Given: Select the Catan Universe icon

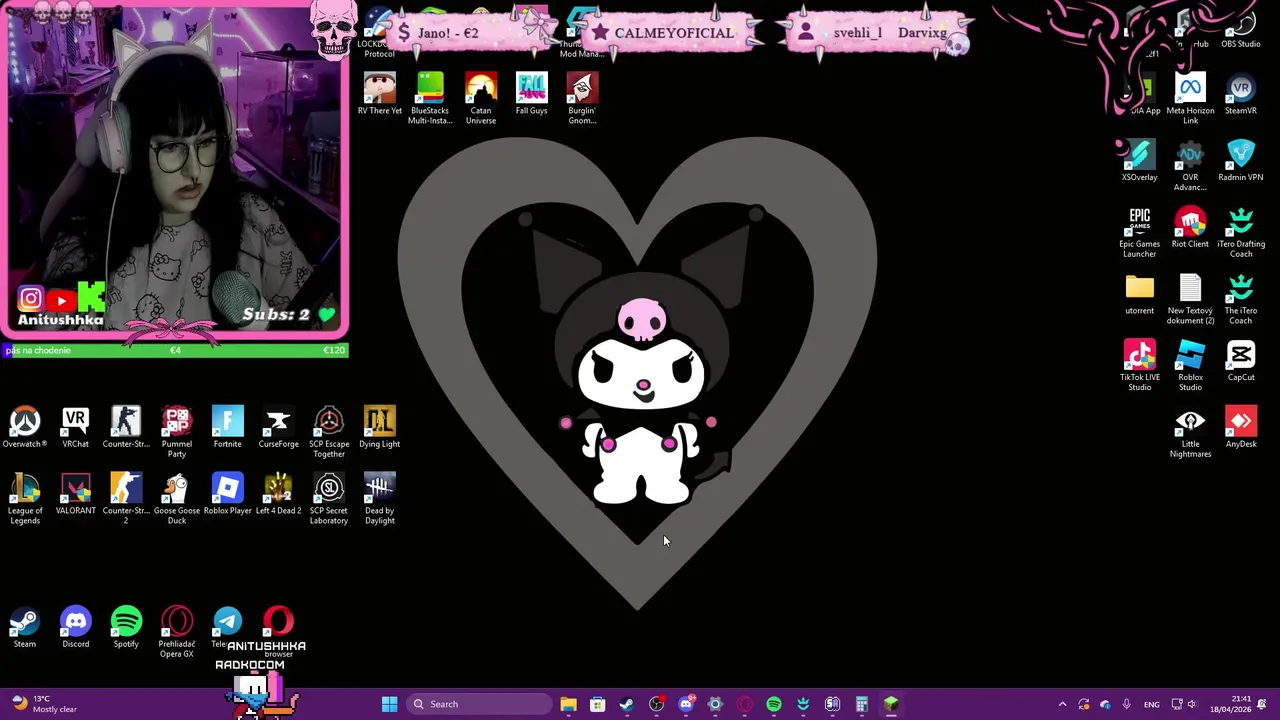Looking at the screenshot, I should click(481, 99).
